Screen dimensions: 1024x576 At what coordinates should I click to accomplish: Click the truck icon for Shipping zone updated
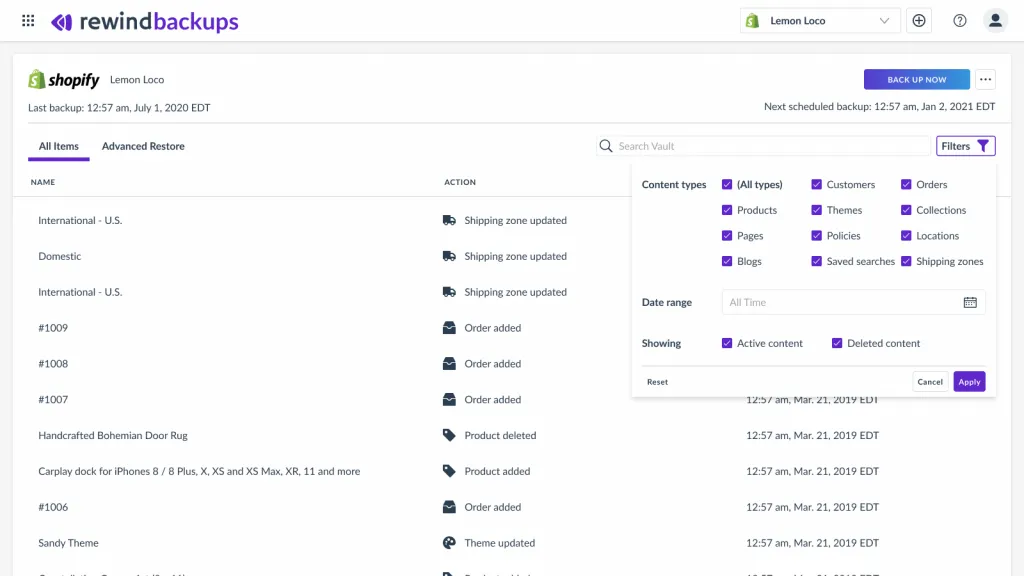(x=449, y=220)
